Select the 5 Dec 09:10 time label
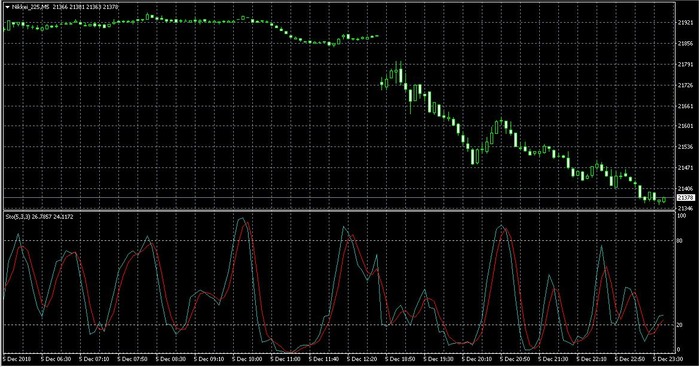 (x=209, y=359)
